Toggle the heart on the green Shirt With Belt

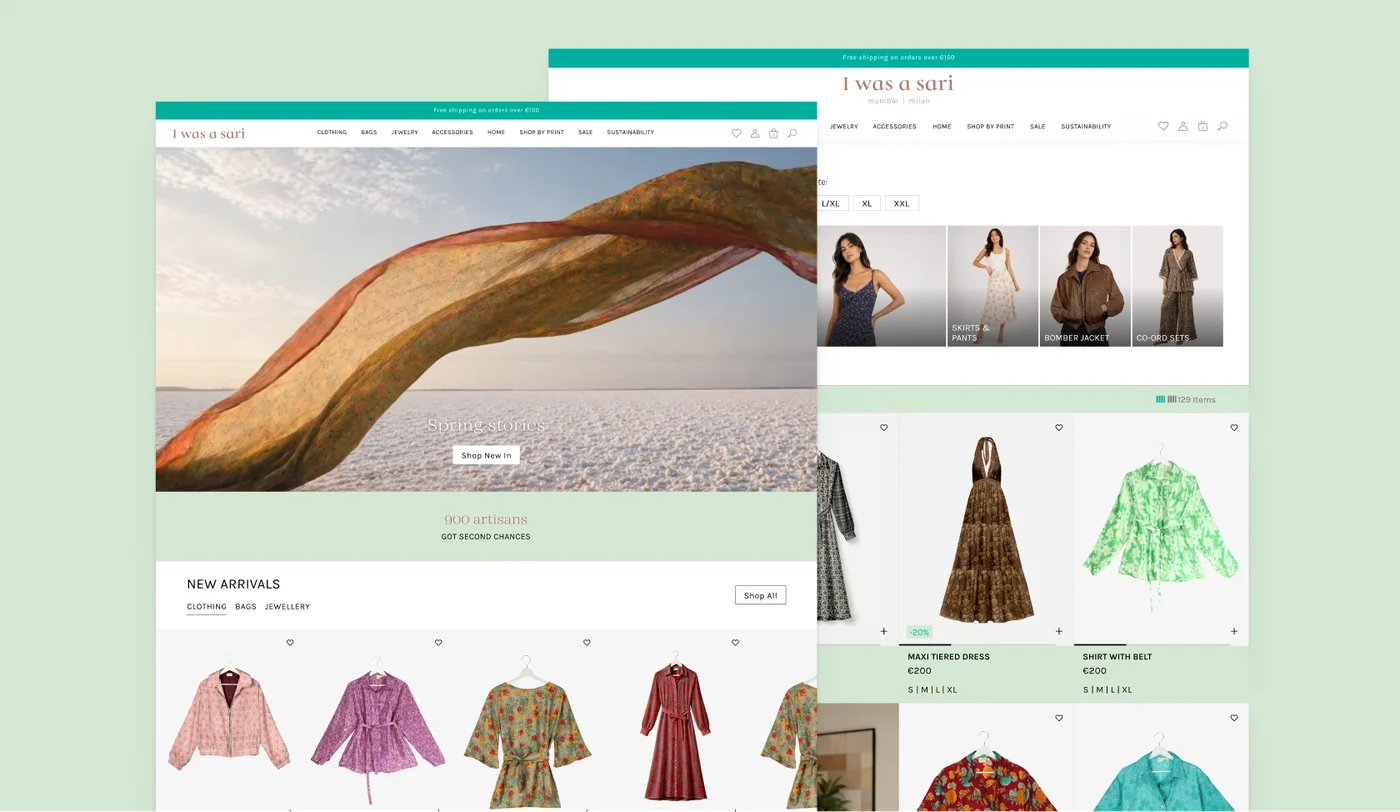(x=1234, y=428)
